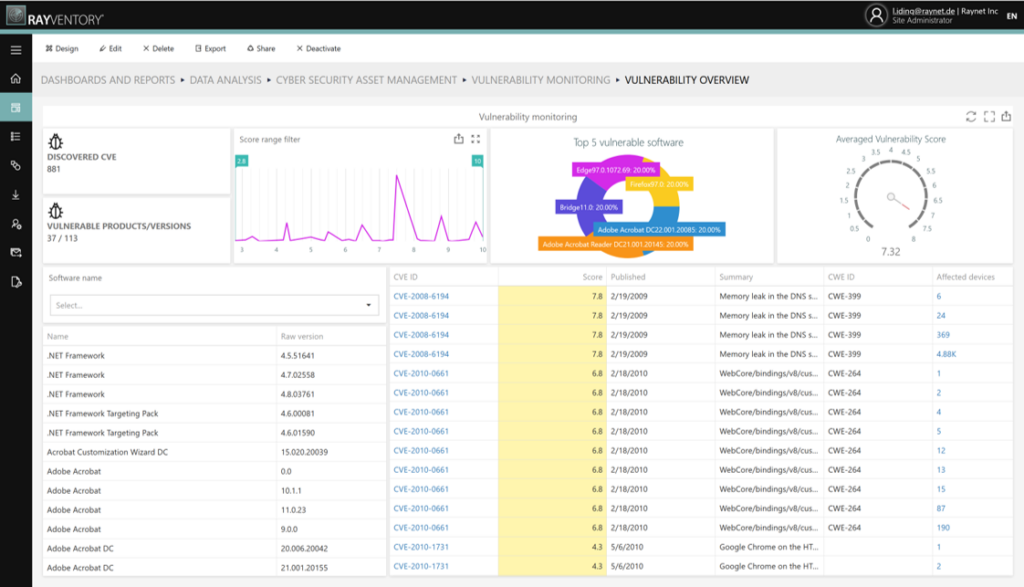The height and width of the screenshot is (587, 1024).
Task: Navigate to Dashboards and Reports breadcrumb
Action: coord(108,80)
